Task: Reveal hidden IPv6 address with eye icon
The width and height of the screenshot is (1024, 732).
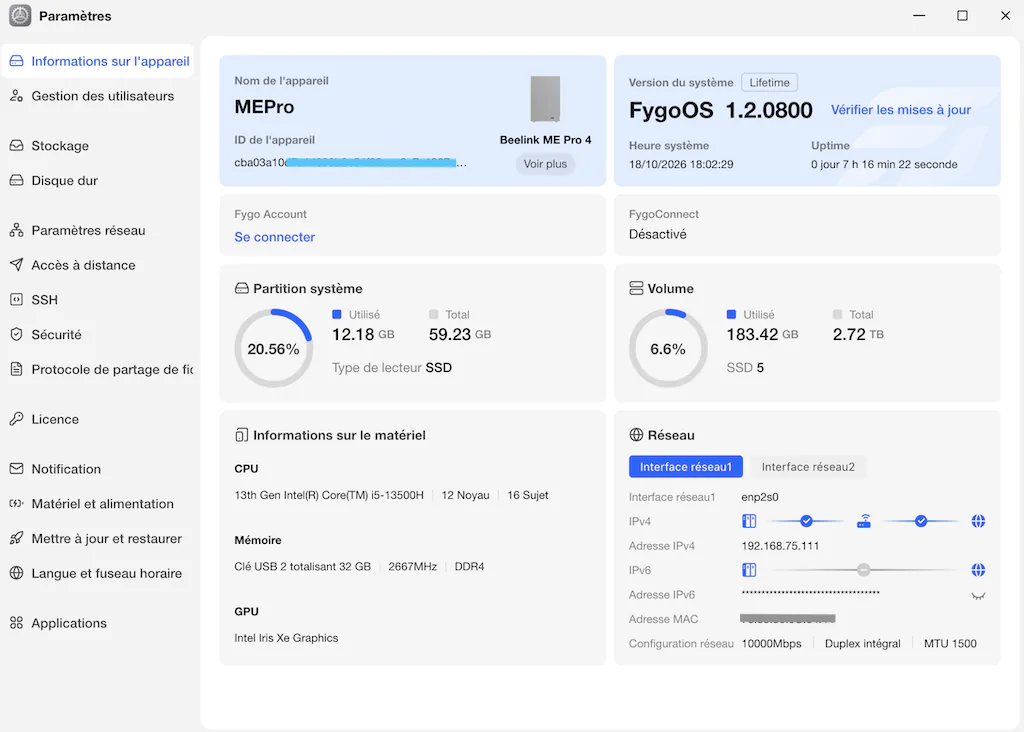Action: [x=978, y=596]
